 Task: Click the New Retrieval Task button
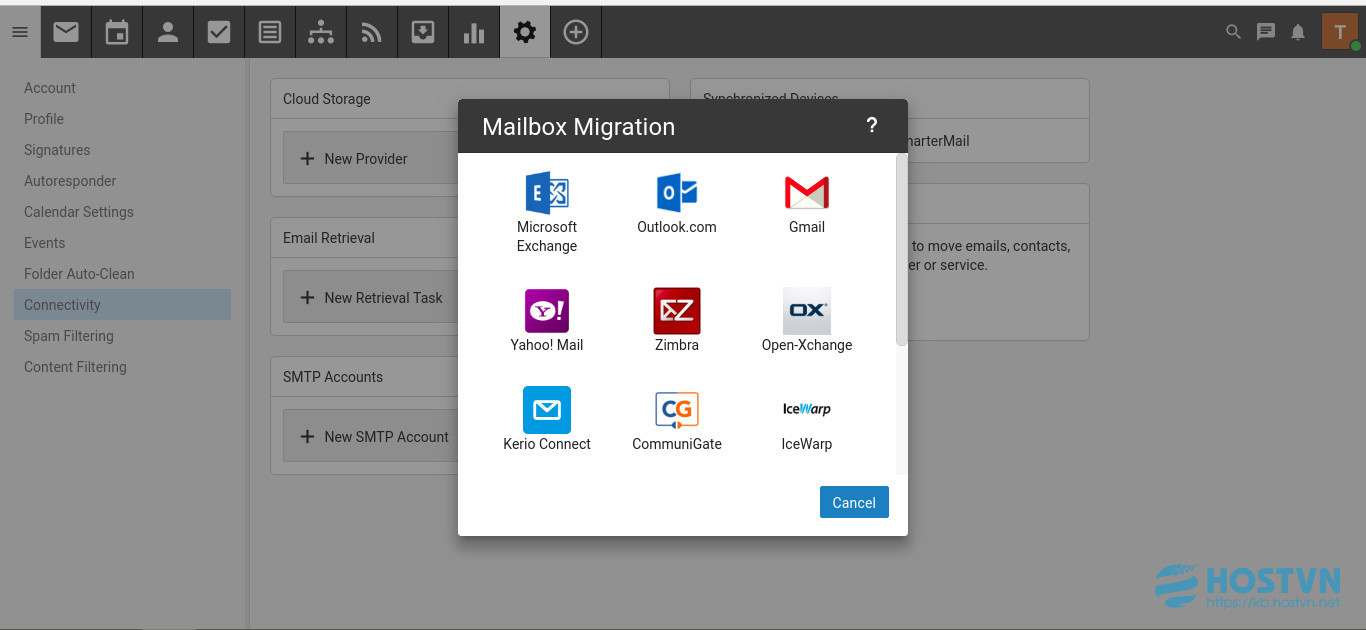pyautogui.click(x=371, y=297)
